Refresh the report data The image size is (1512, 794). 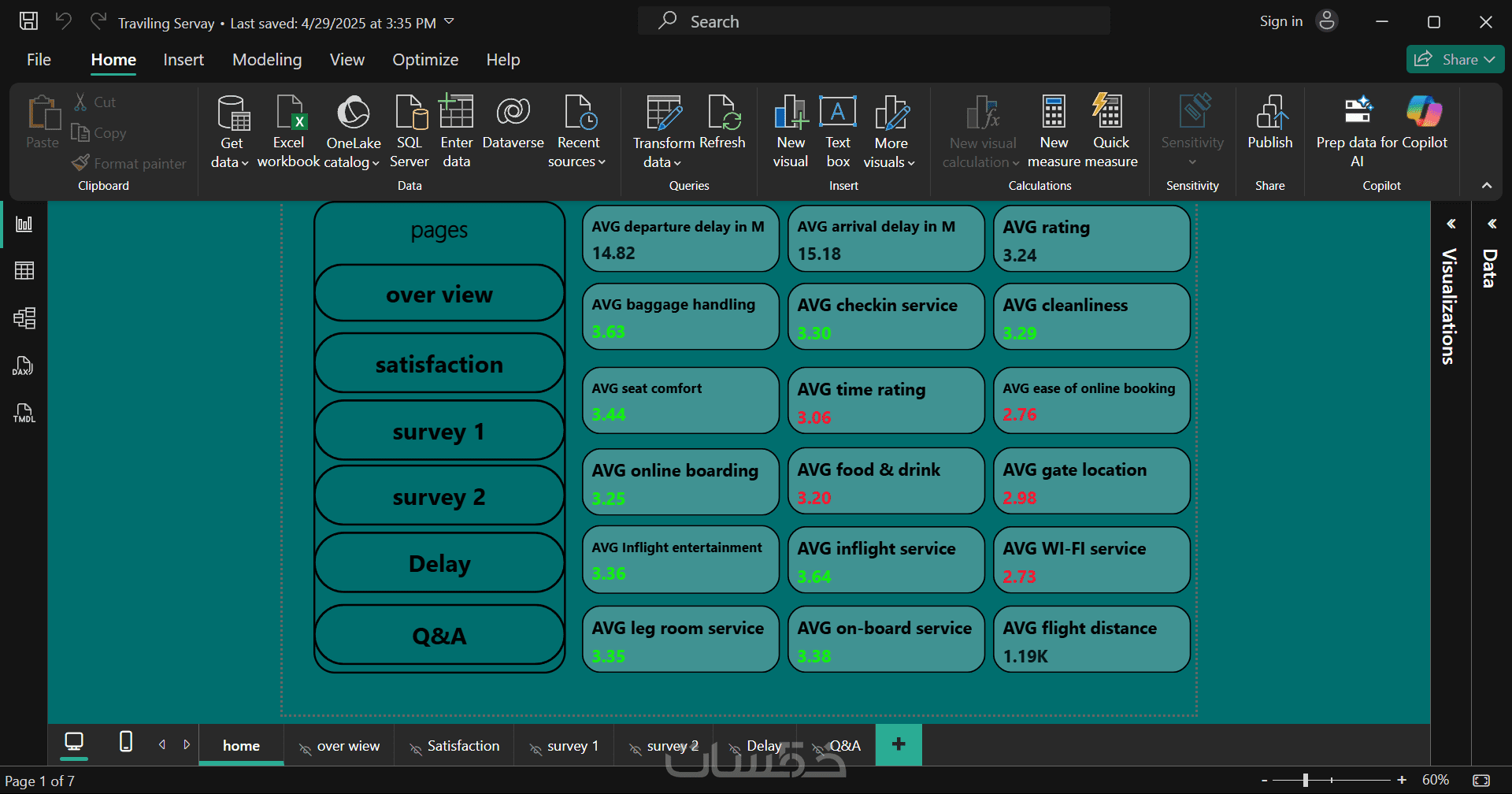point(723,123)
